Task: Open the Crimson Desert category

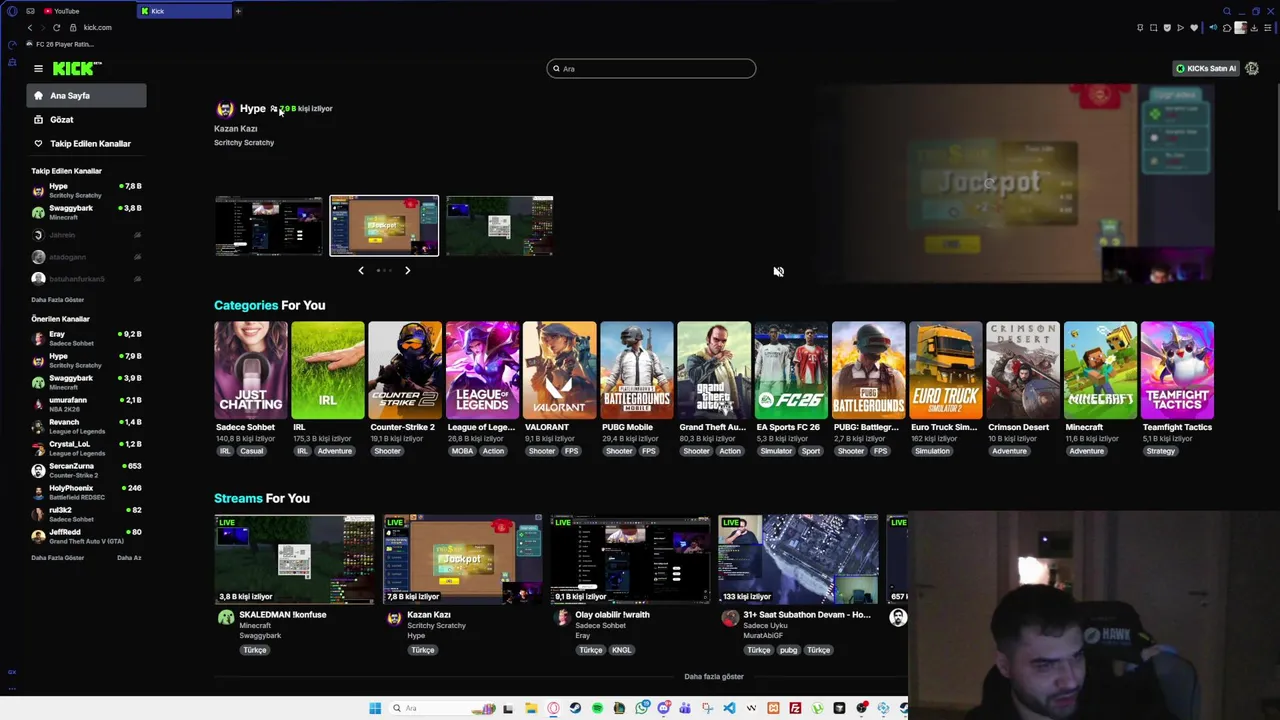Action: pyautogui.click(x=1023, y=369)
